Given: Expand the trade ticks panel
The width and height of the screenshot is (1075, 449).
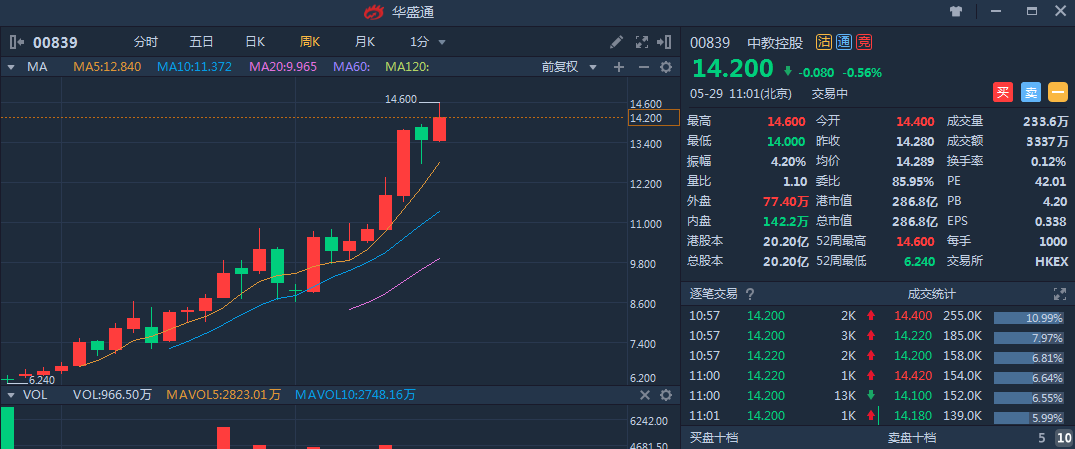Looking at the screenshot, I should pos(1060,294).
